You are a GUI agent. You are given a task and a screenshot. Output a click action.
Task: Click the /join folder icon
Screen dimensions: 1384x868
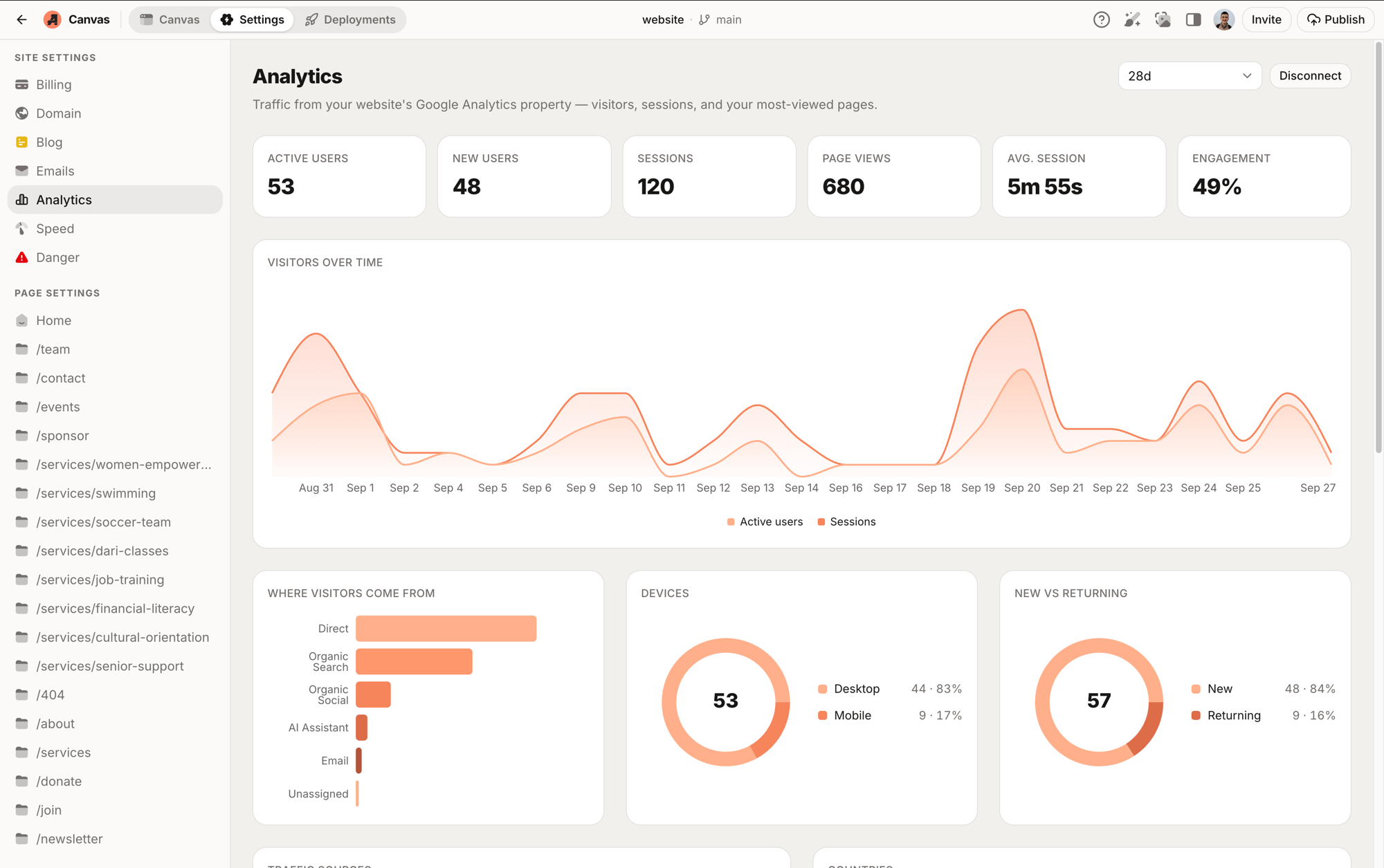coord(22,810)
